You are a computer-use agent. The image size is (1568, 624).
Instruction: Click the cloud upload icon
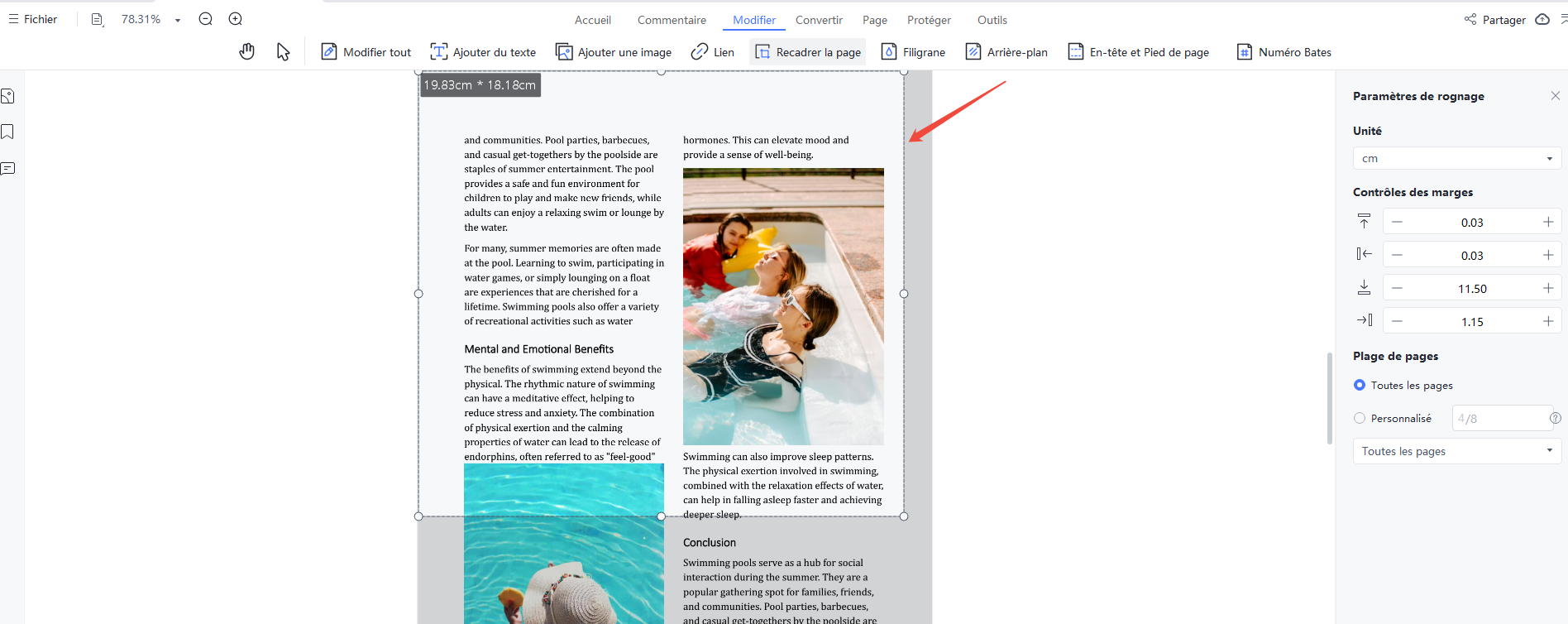1542,19
